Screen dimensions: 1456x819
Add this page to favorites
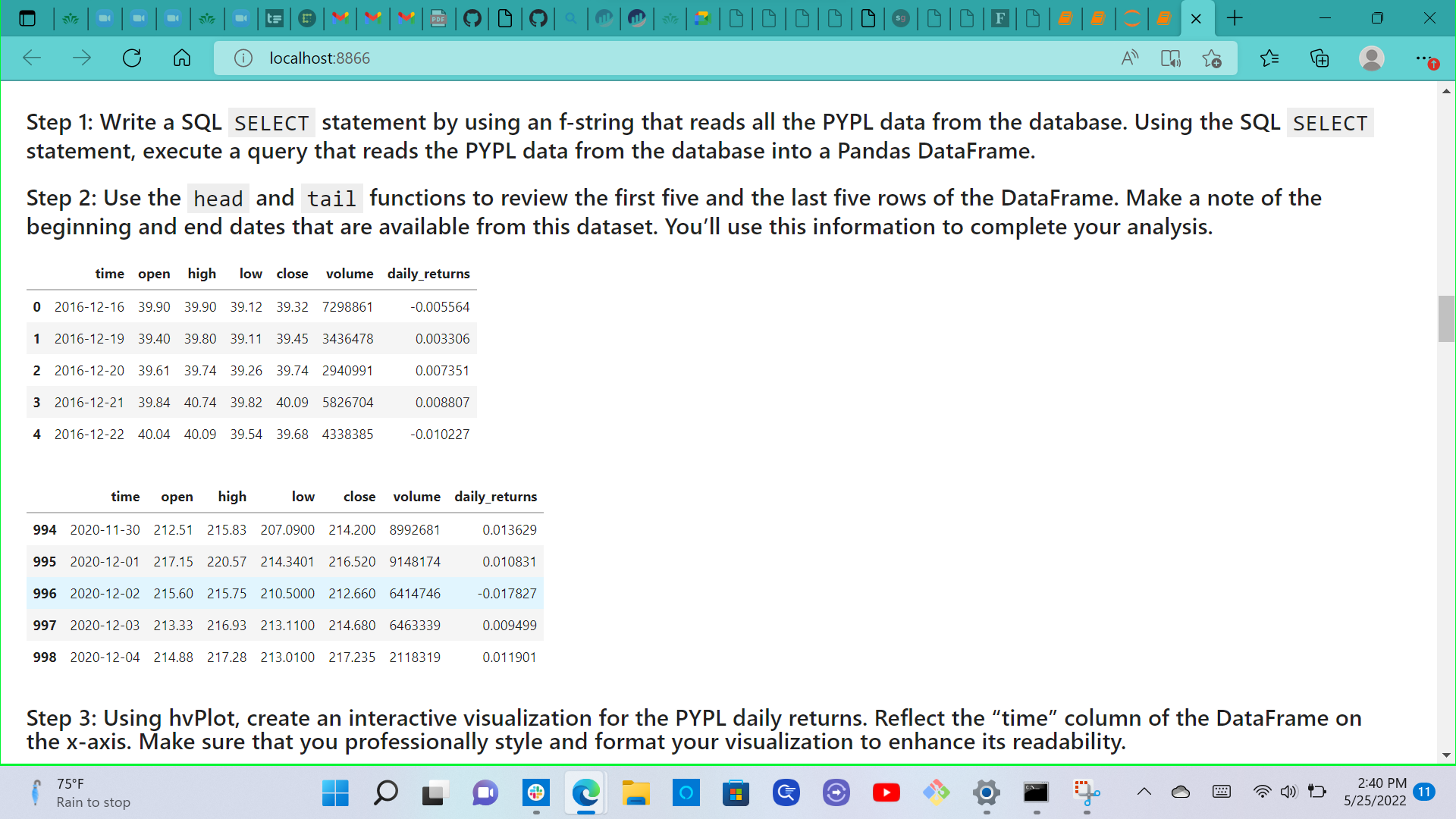[1212, 58]
